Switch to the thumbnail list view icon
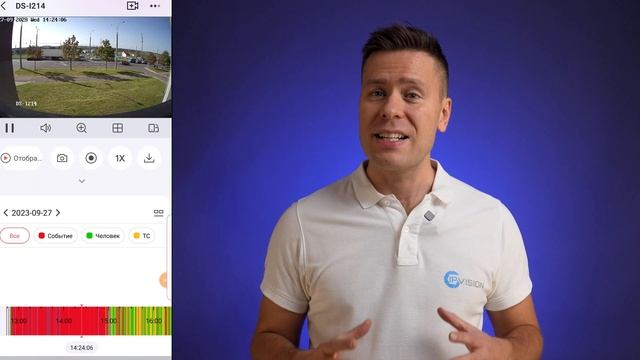 (x=159, y=213)
